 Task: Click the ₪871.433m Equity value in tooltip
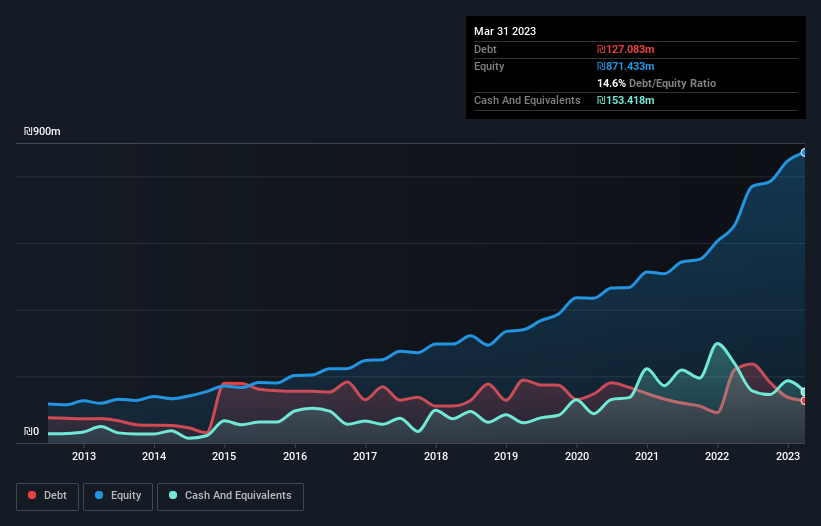pos(625,66)
